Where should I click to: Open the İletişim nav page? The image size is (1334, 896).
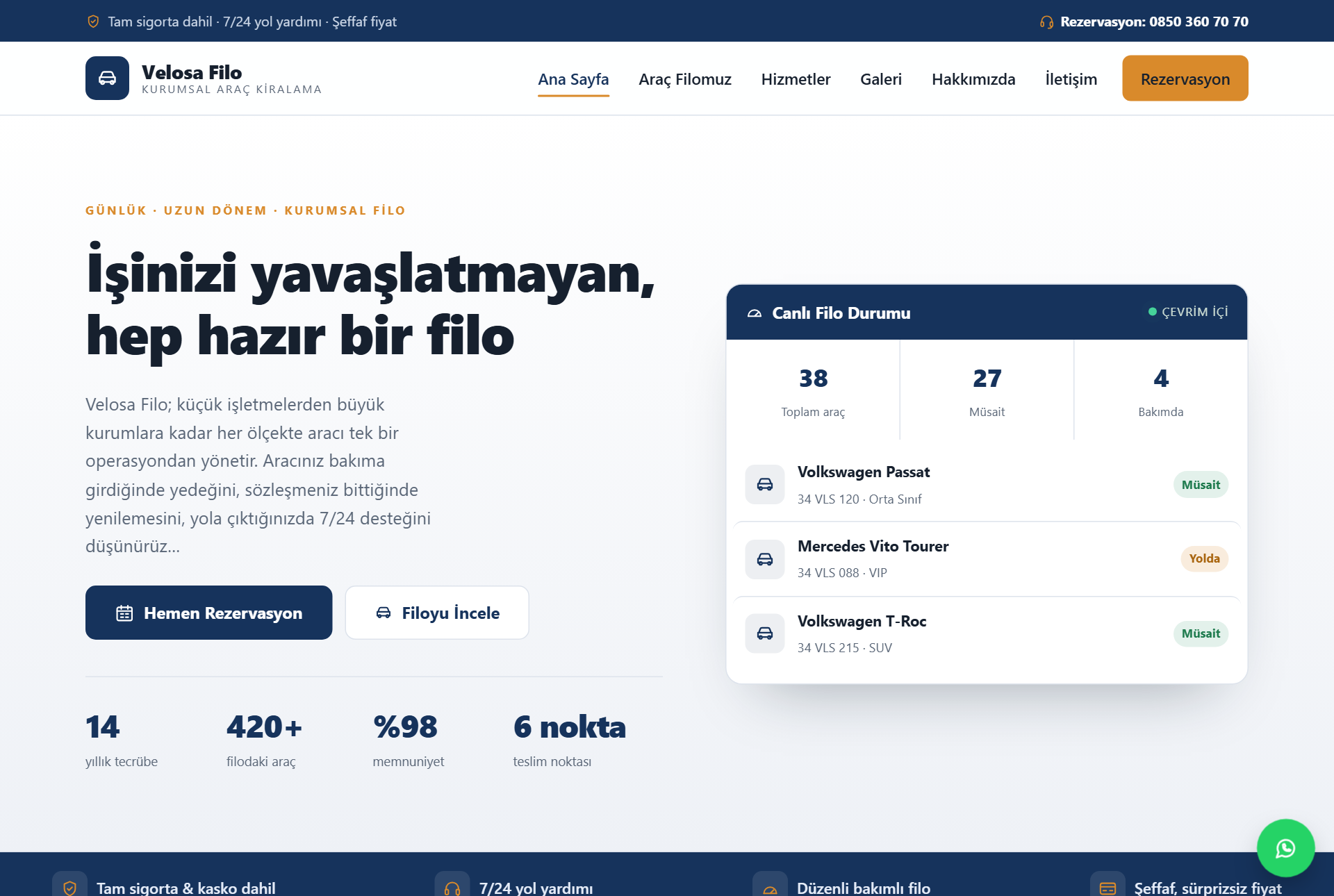pyautogui.click(x=1071, y=79)
